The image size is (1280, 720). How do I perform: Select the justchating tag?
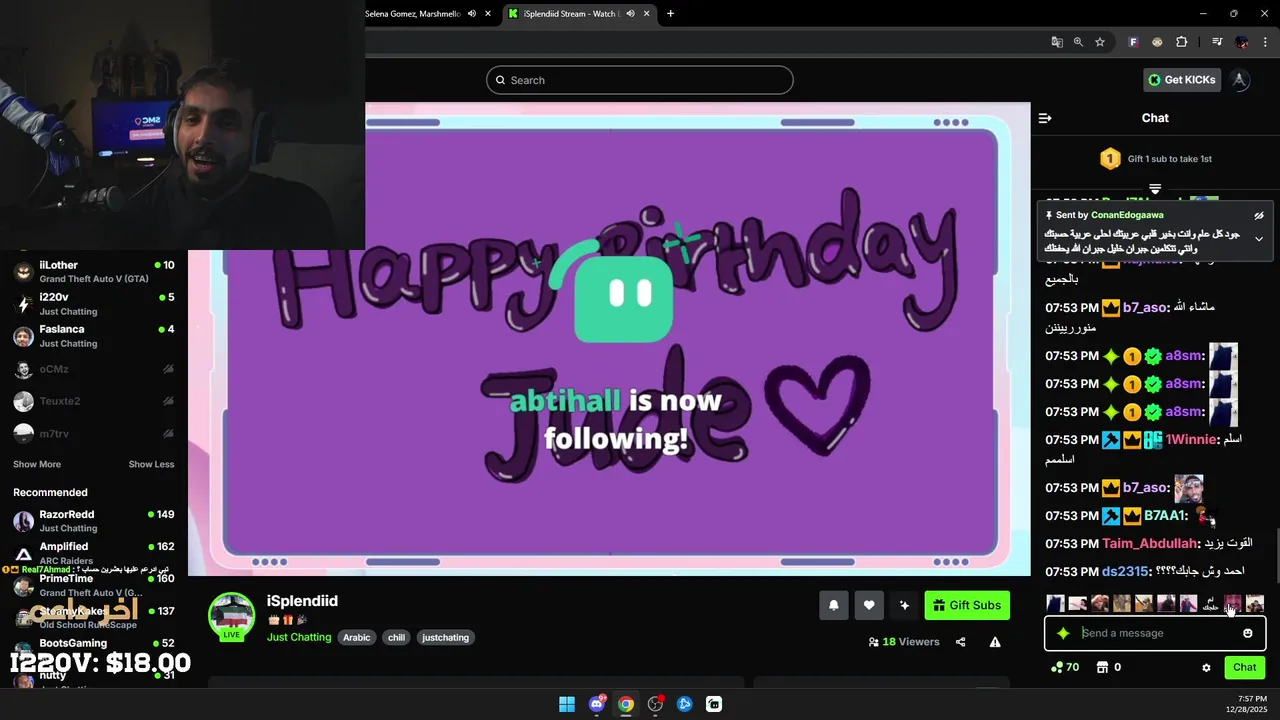pyautogui.click(x=446, y=637)
